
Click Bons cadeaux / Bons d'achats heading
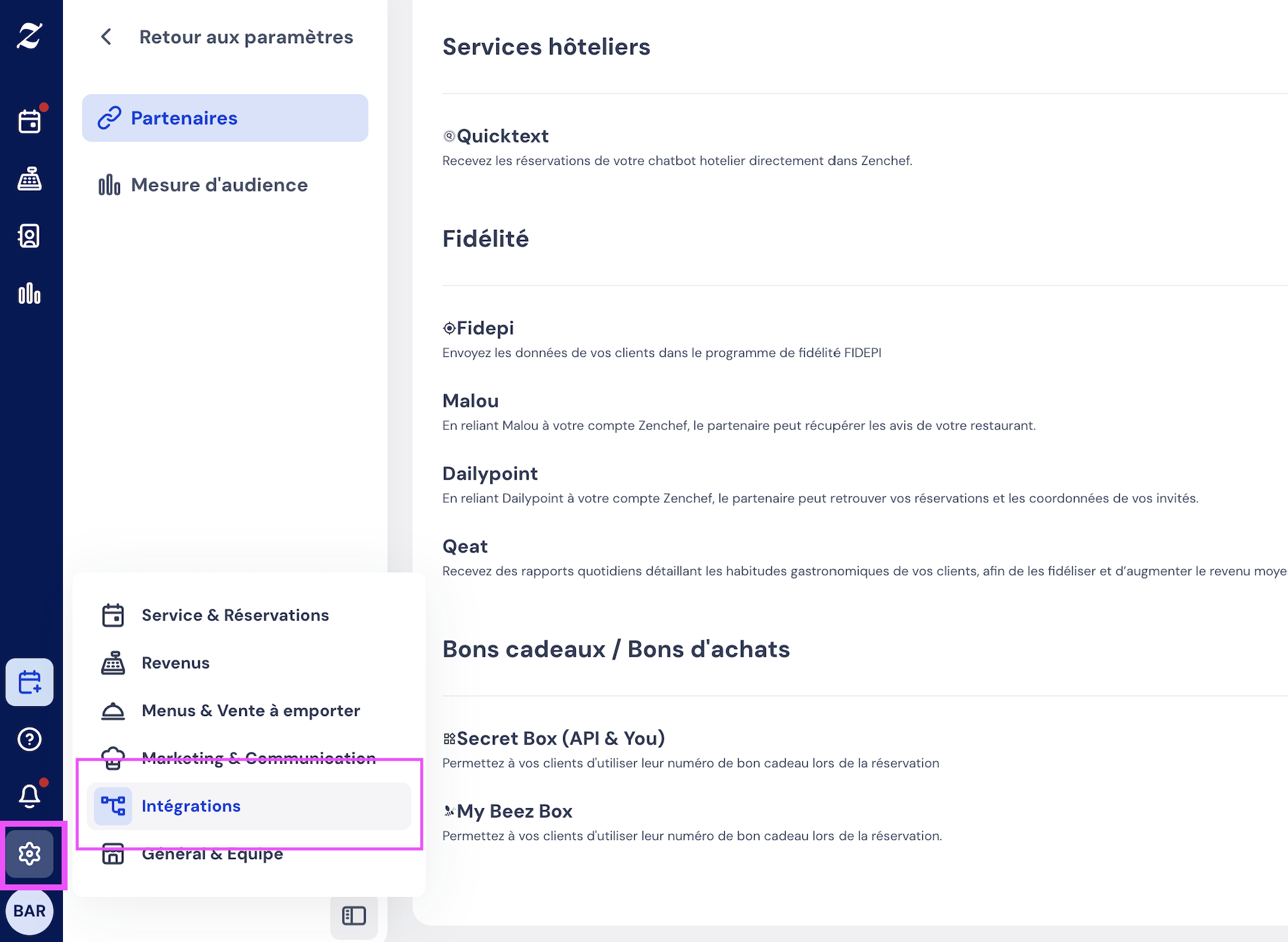[x=616, y=649]
